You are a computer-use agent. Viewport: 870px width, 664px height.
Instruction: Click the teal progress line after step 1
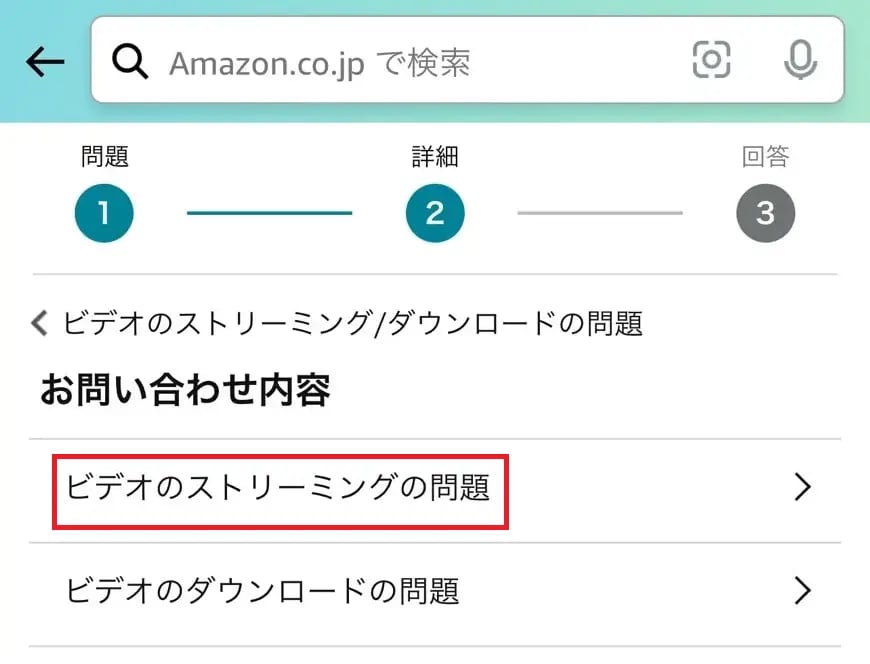coord(269,213)
